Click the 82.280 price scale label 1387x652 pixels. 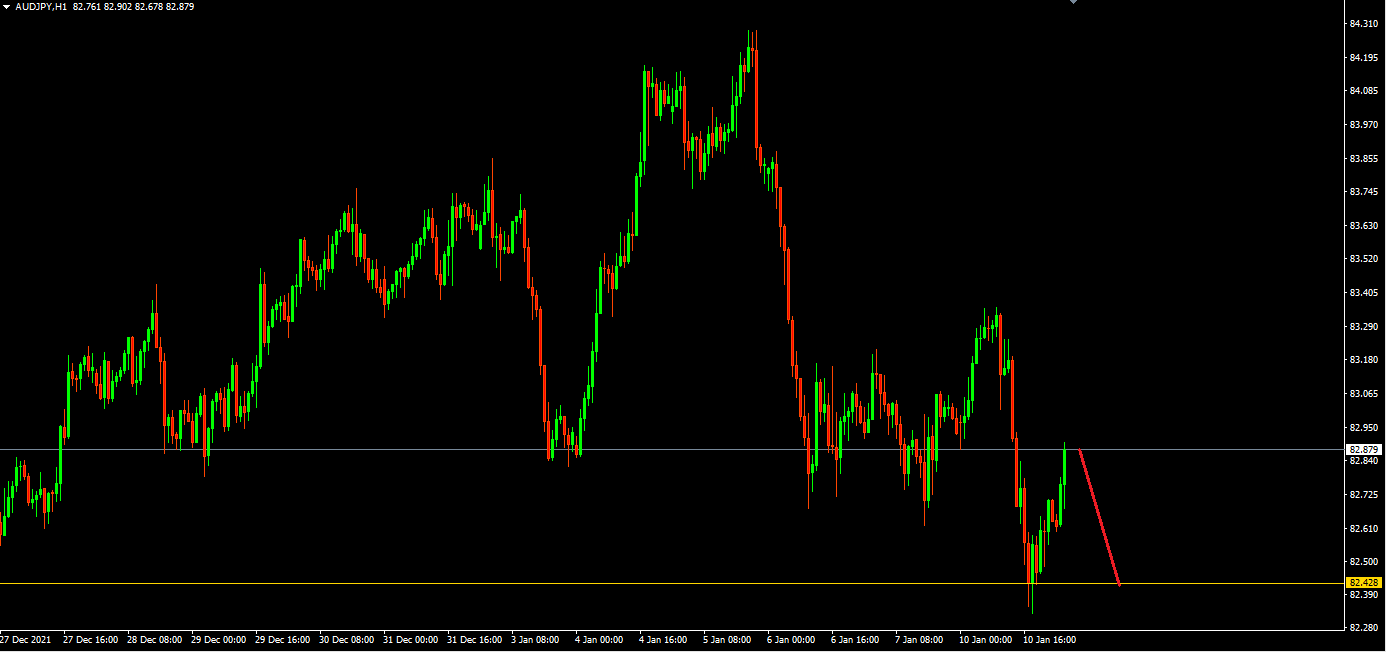pyautogui.click(x=1364, y=629)
